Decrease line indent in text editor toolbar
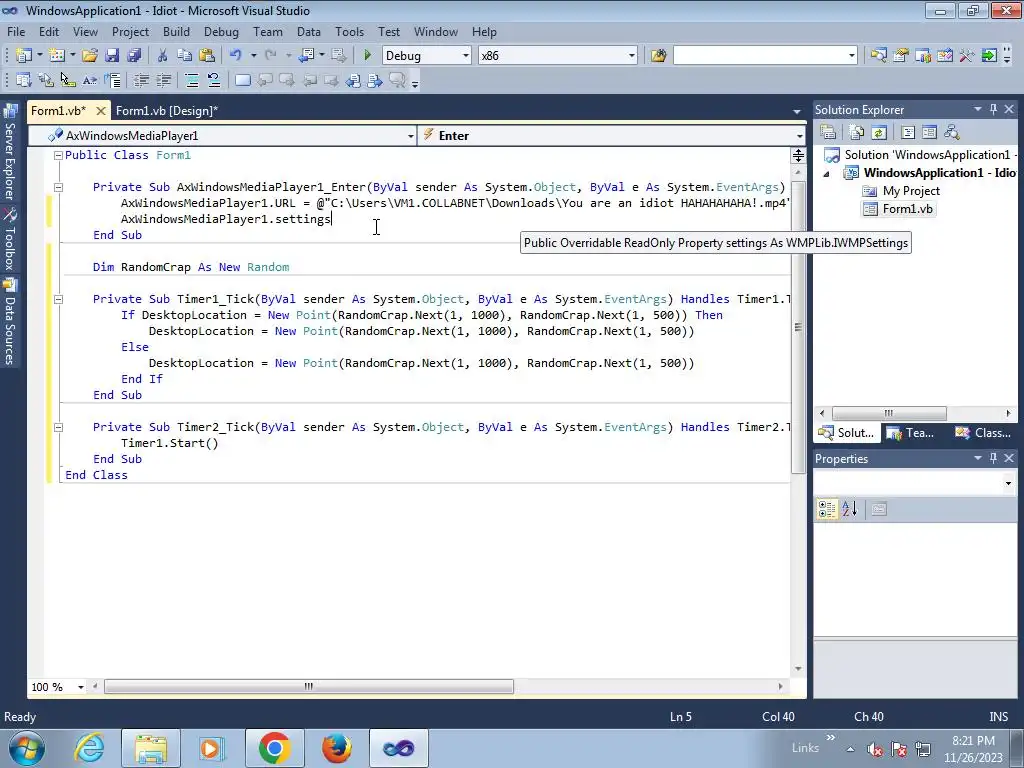 click(141, 80)
